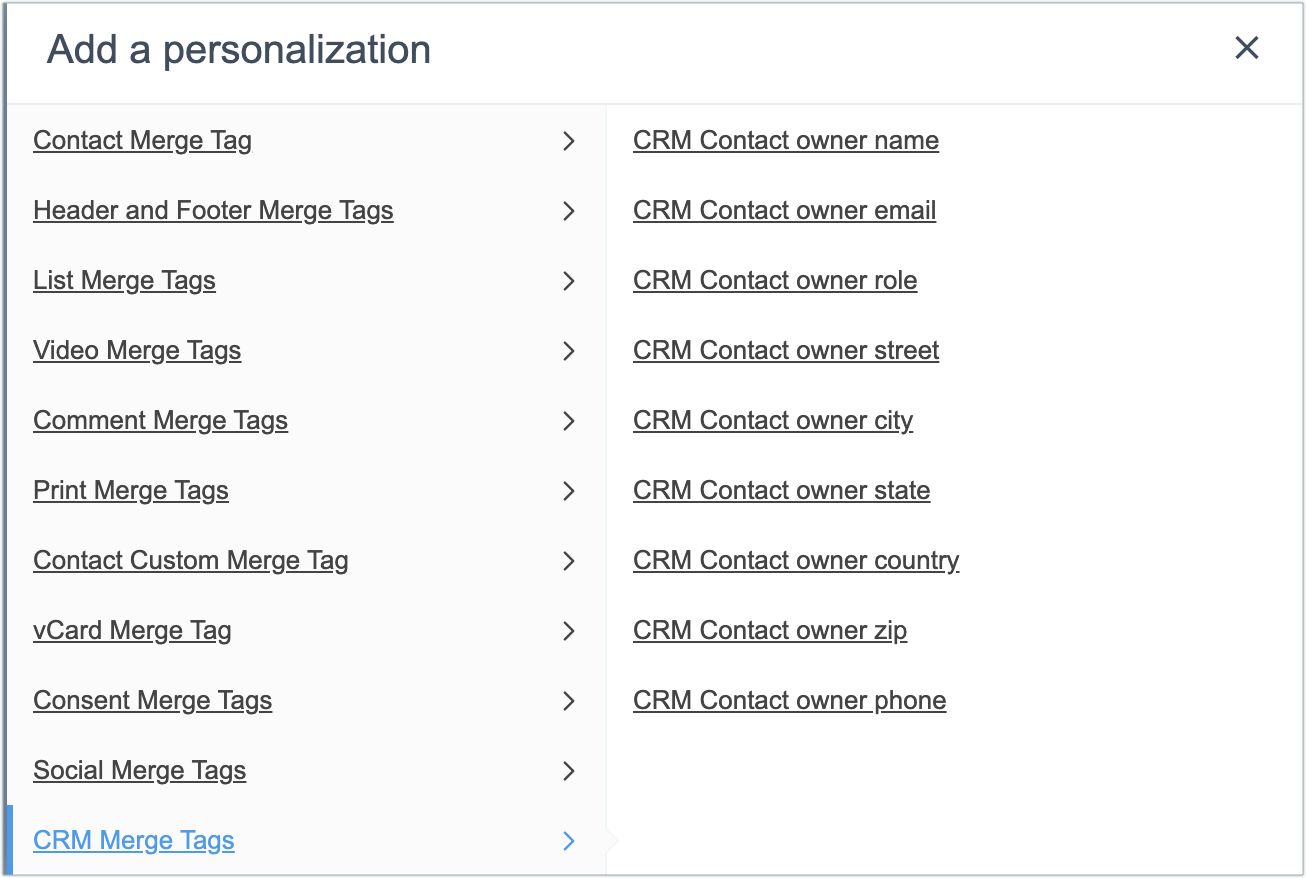Expand chevron beside List Merge Tags

569,281
